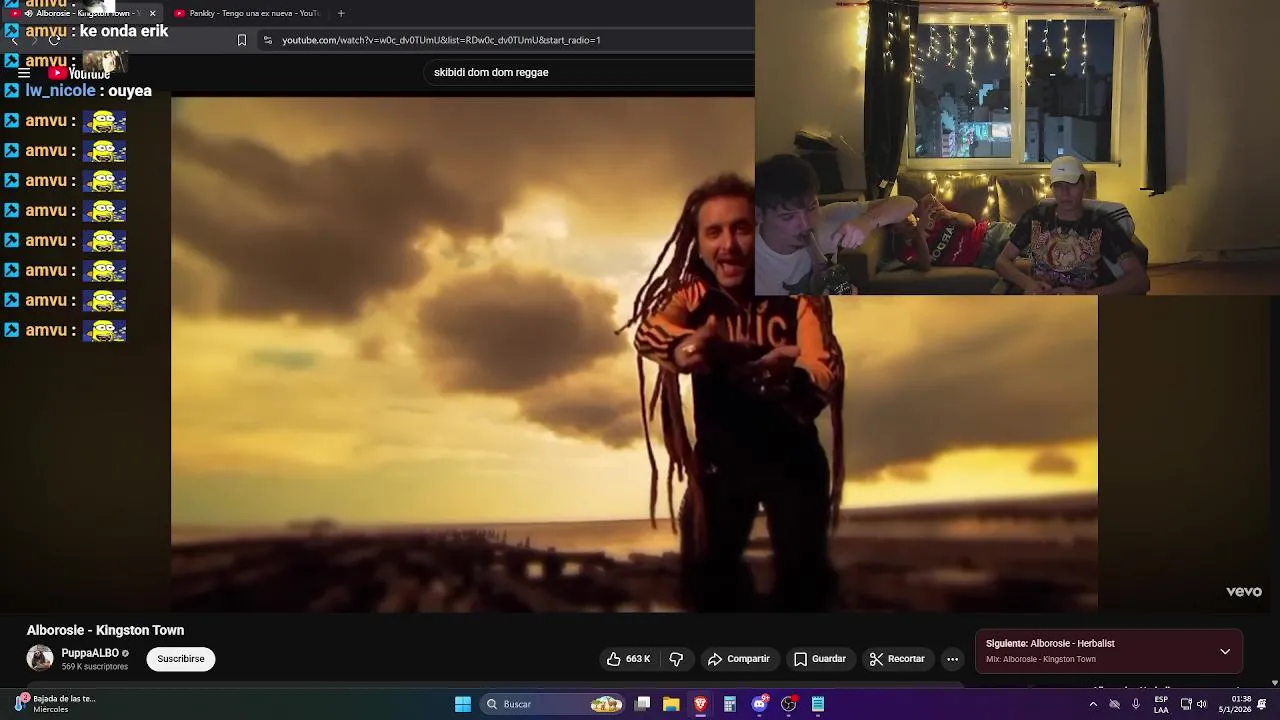Open the 01:38 clock and calendar

click(1236, 704)
